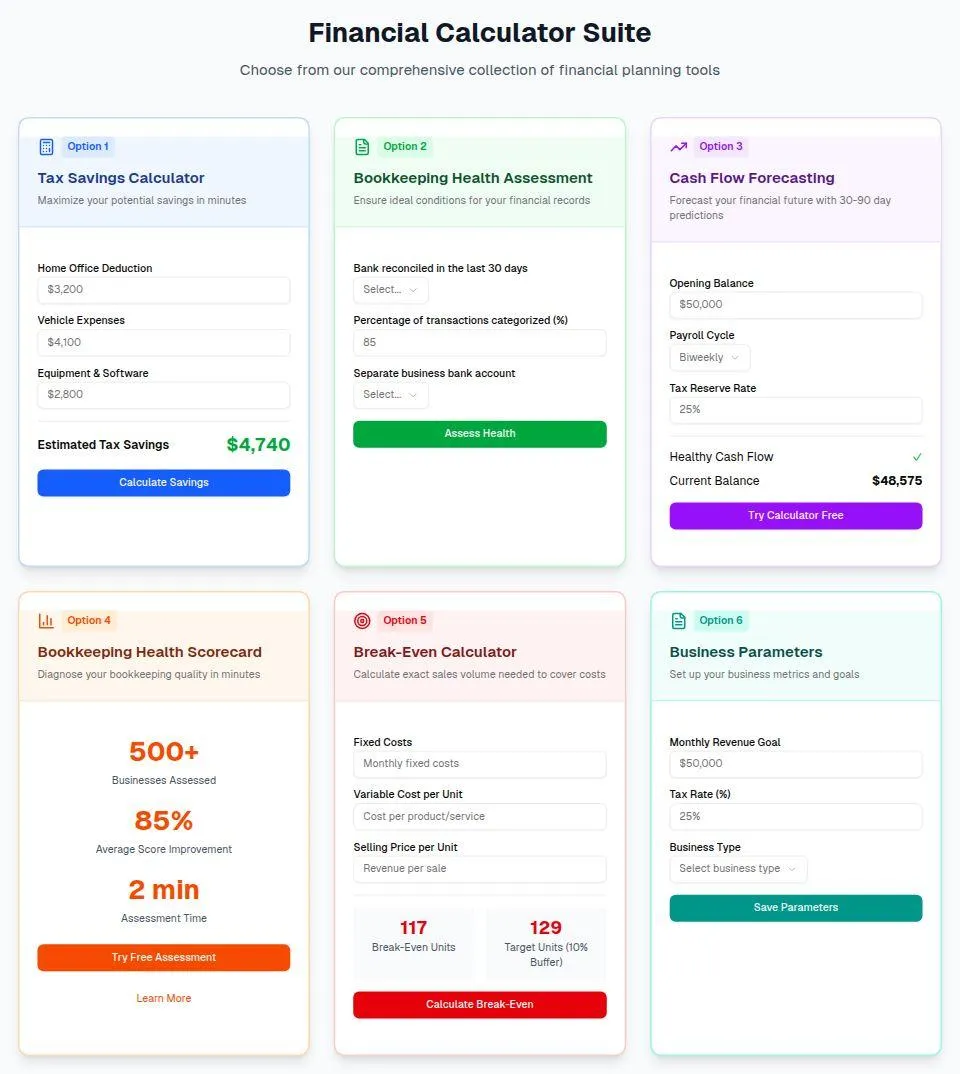Open the Payroll Cycle Biweekly dropdown
960x1074 pixels.
click(709, 358)
